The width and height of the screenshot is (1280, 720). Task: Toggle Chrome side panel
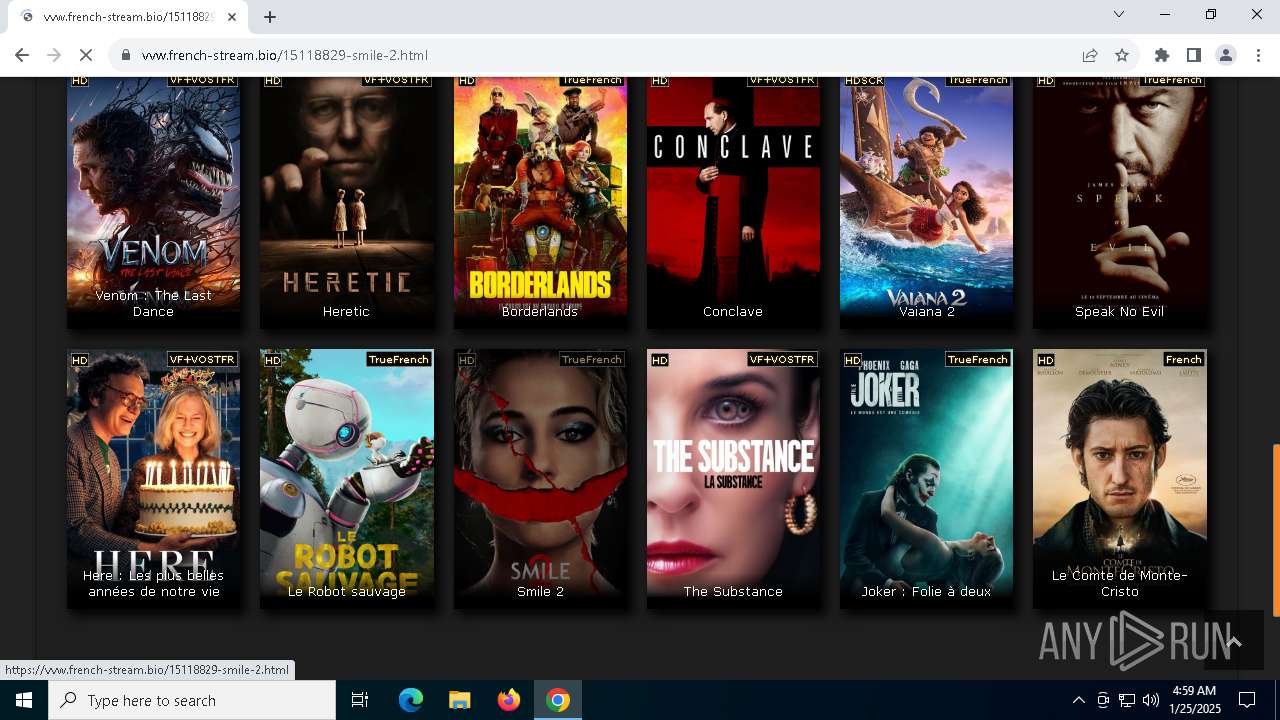pyautogui.click(x=1193, y=55)
